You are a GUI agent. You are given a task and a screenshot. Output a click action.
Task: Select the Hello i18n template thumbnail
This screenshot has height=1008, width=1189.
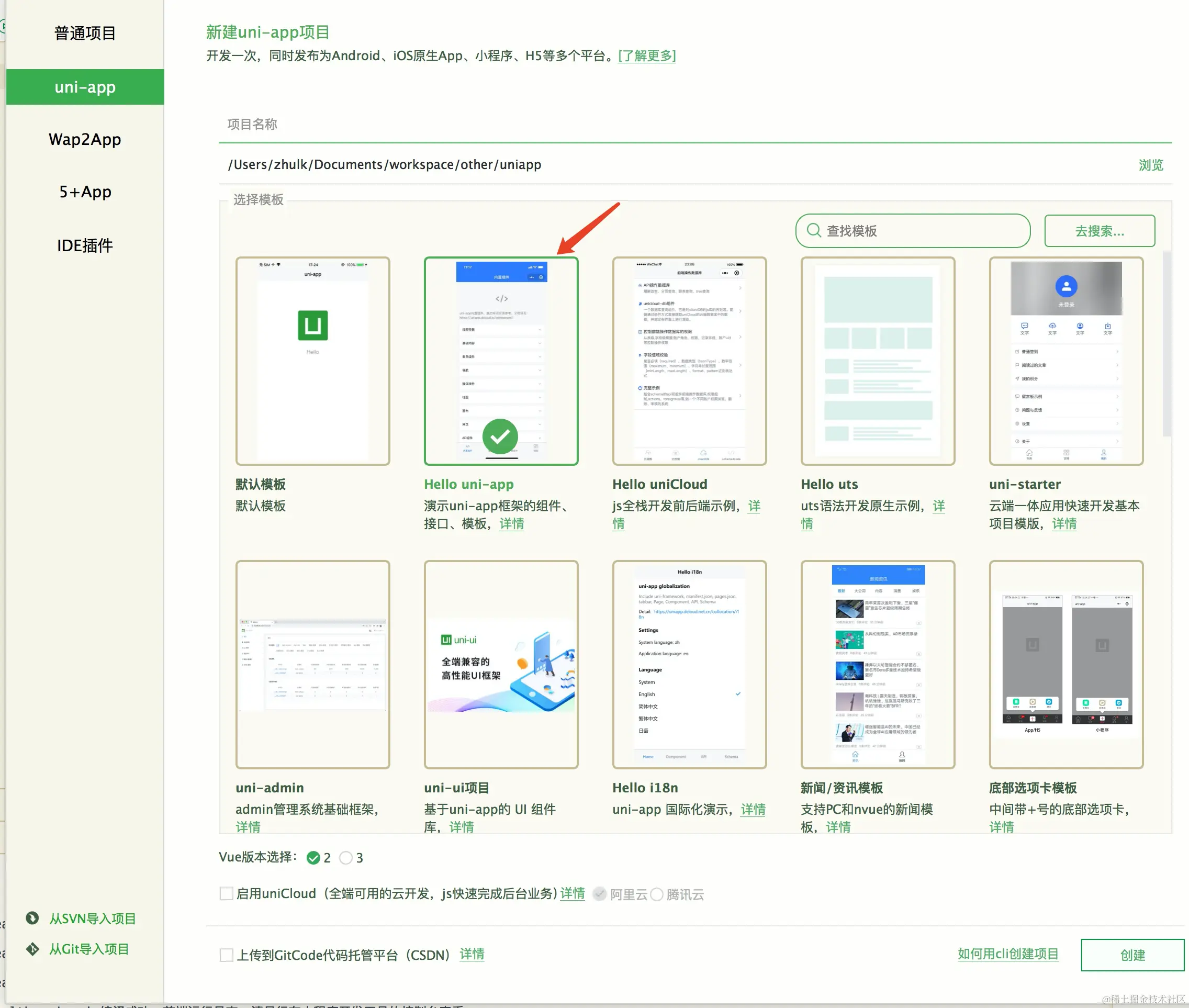(x=690, y=665)
